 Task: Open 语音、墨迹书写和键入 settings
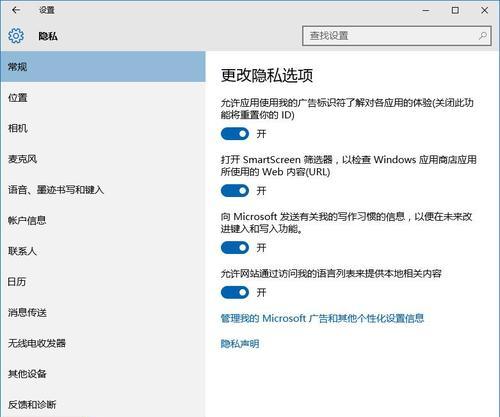(x=103, y=190)
